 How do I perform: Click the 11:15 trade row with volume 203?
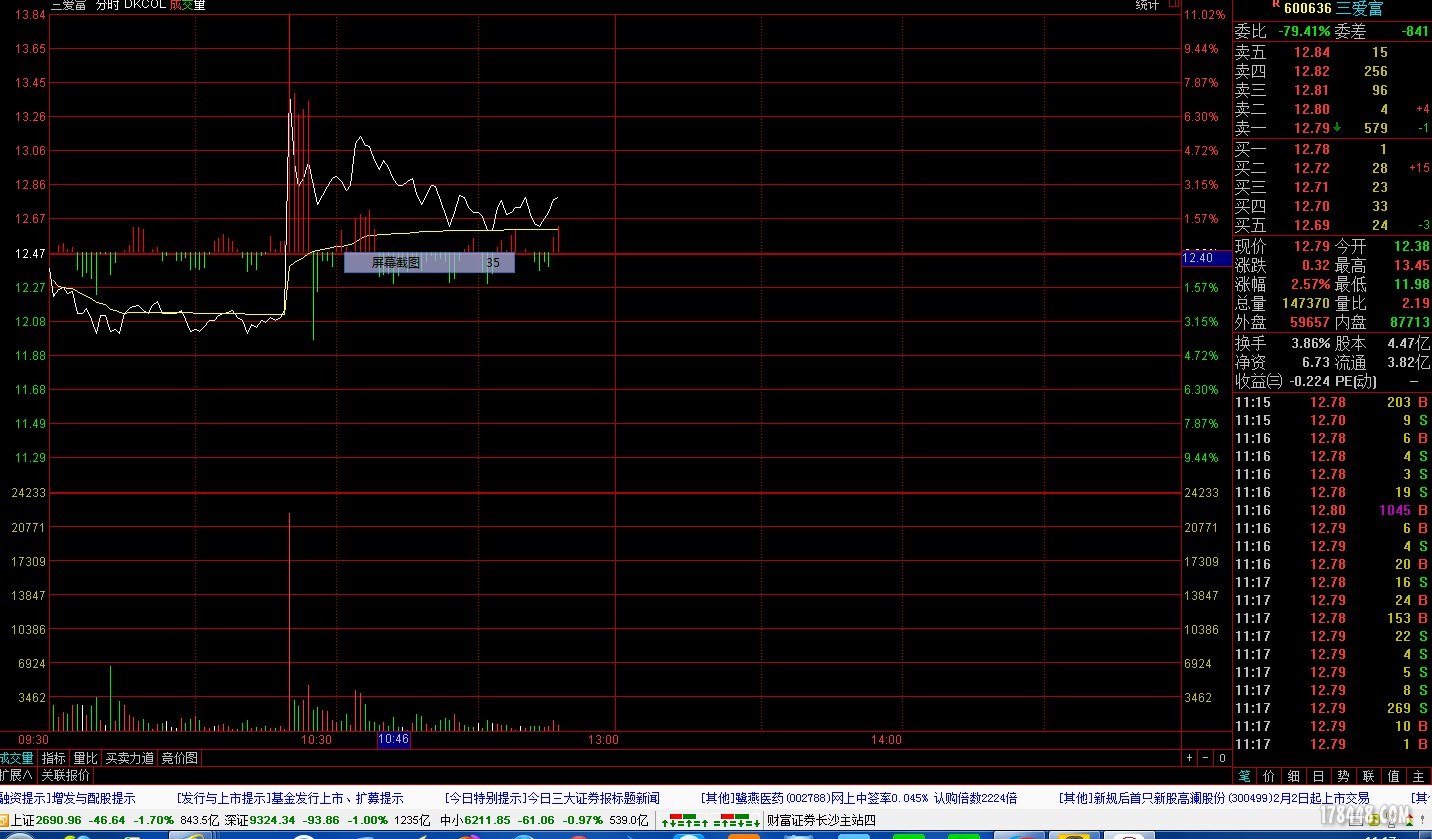point(1332,402)
